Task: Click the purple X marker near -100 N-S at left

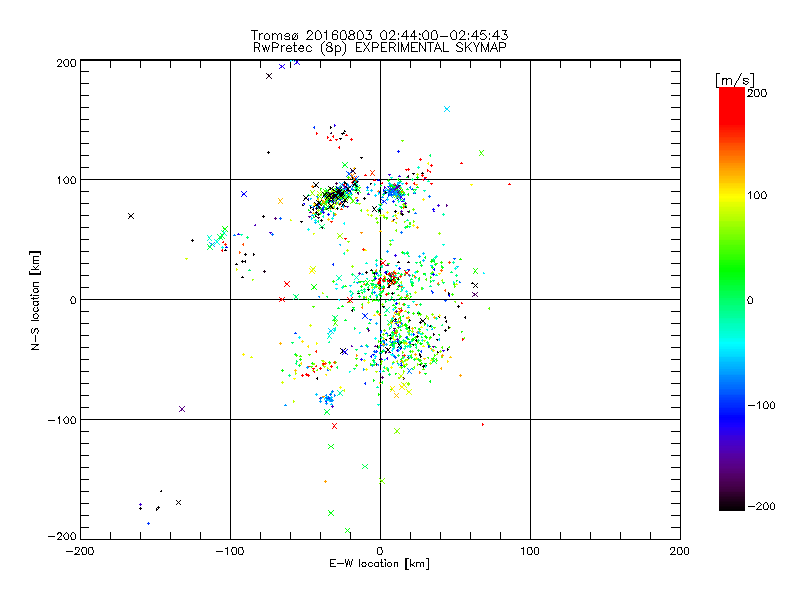Action: 182,409
